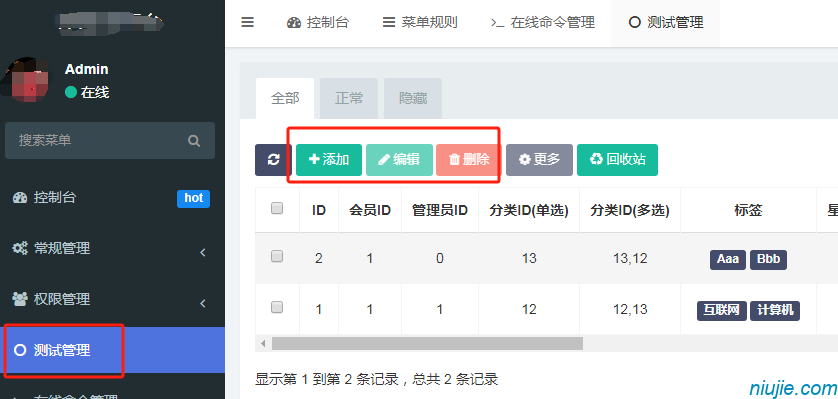Open the 控制台 top tab

318,22
